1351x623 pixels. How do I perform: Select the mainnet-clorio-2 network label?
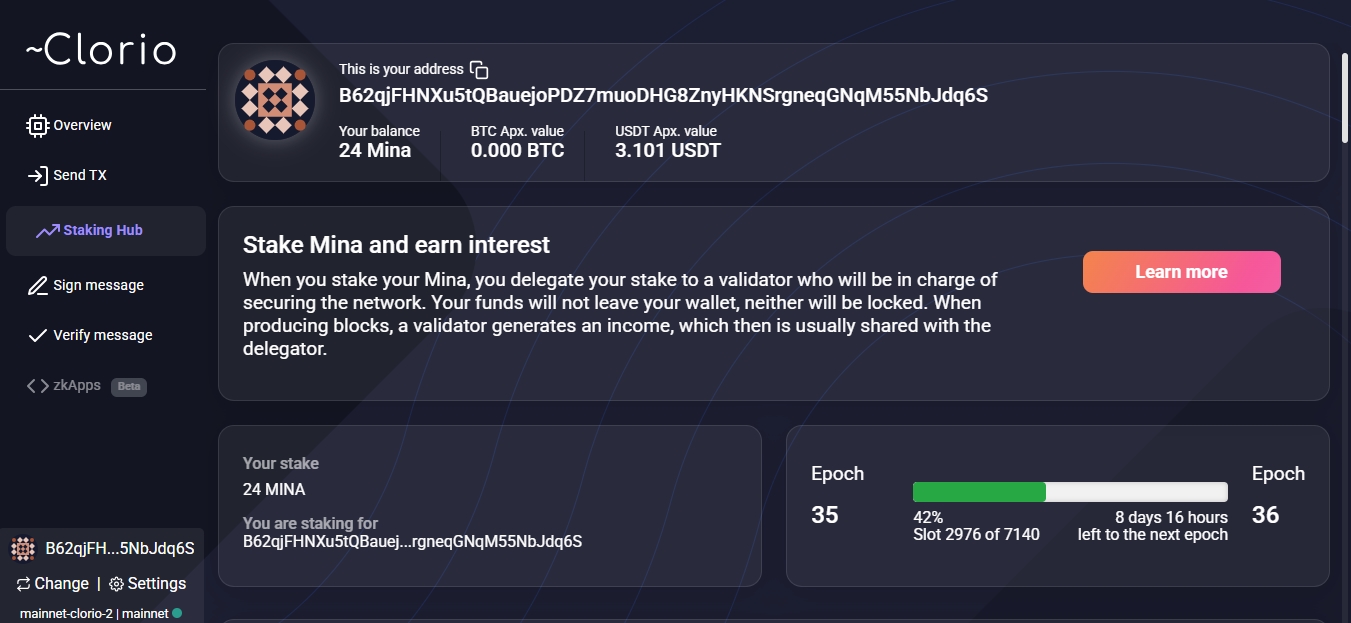(x=66, y=613)
